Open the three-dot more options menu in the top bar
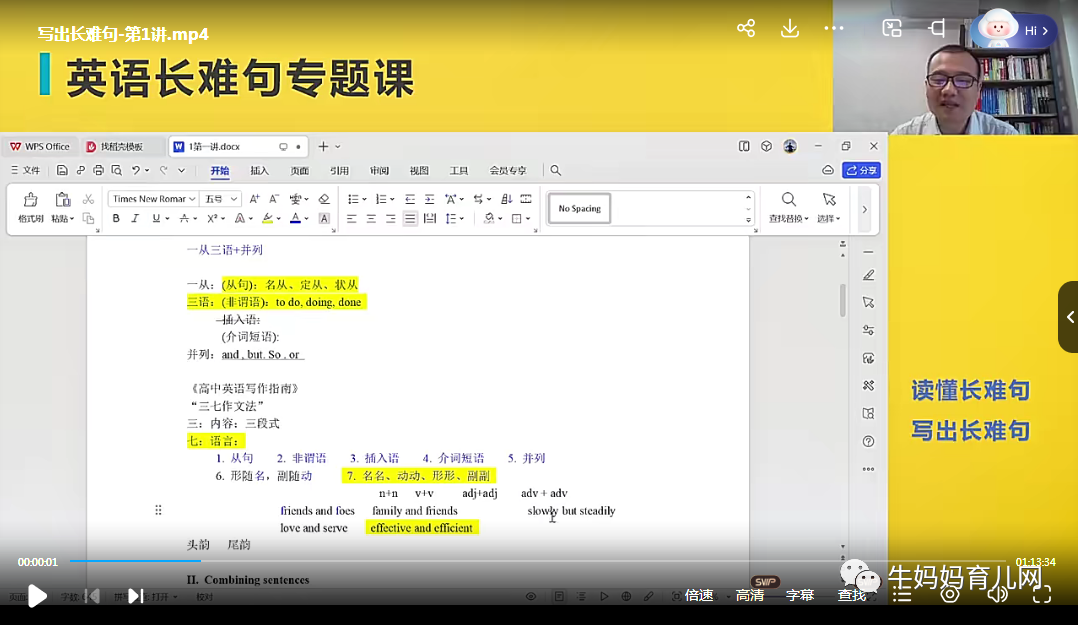This screenshot has width=1078, height=625. [833, 28]
